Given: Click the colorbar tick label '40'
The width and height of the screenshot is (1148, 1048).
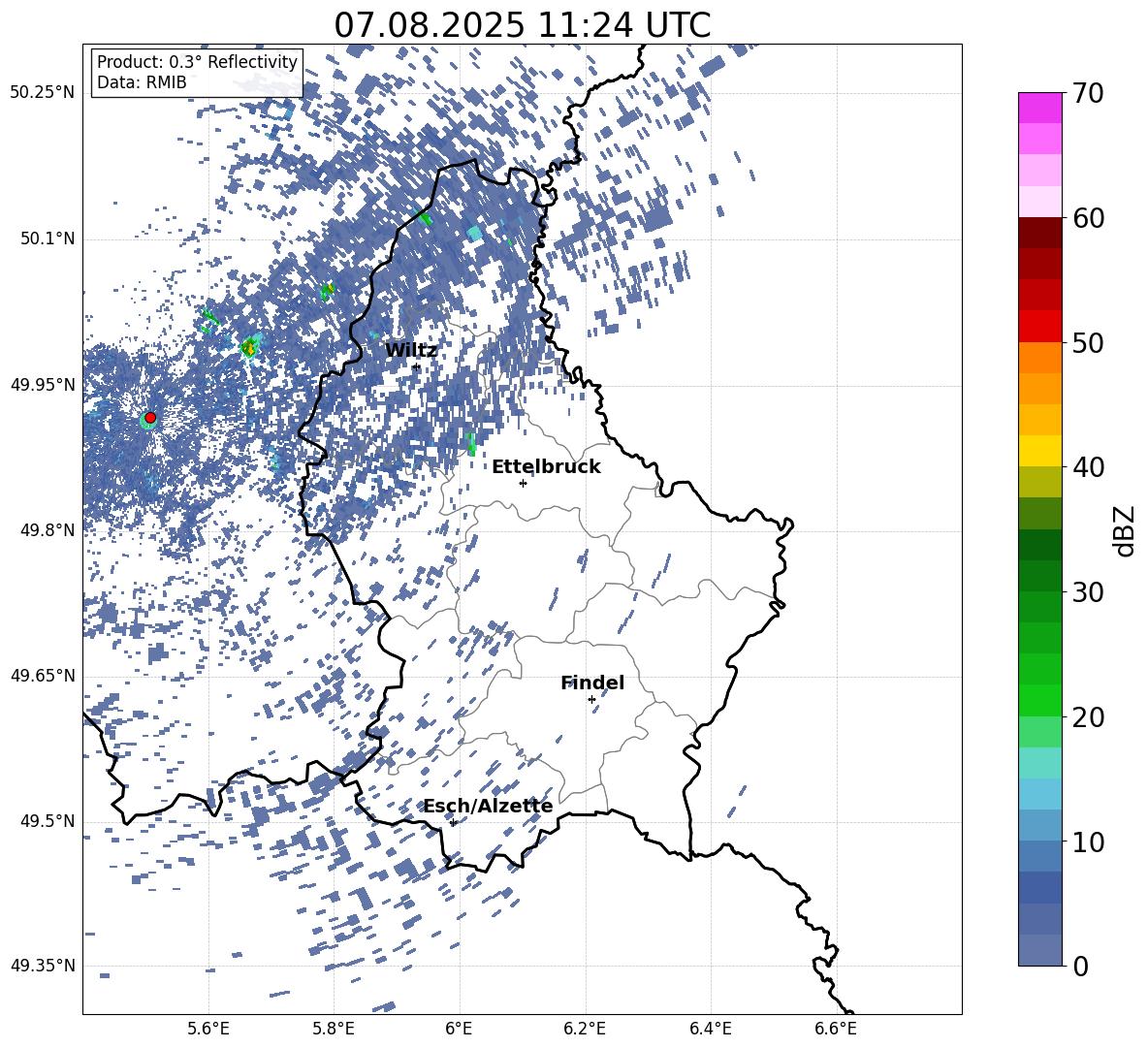Looking at the screenshot, I should pos(1088,467).
